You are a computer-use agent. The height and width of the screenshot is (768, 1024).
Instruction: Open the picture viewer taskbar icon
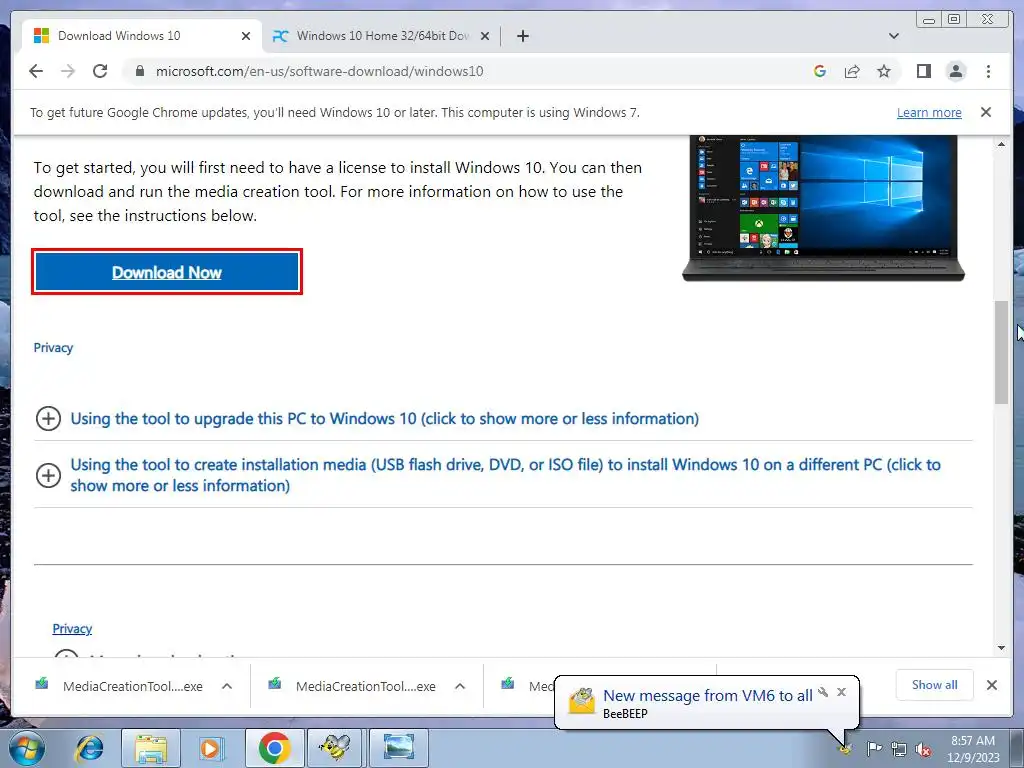(398, 748)
